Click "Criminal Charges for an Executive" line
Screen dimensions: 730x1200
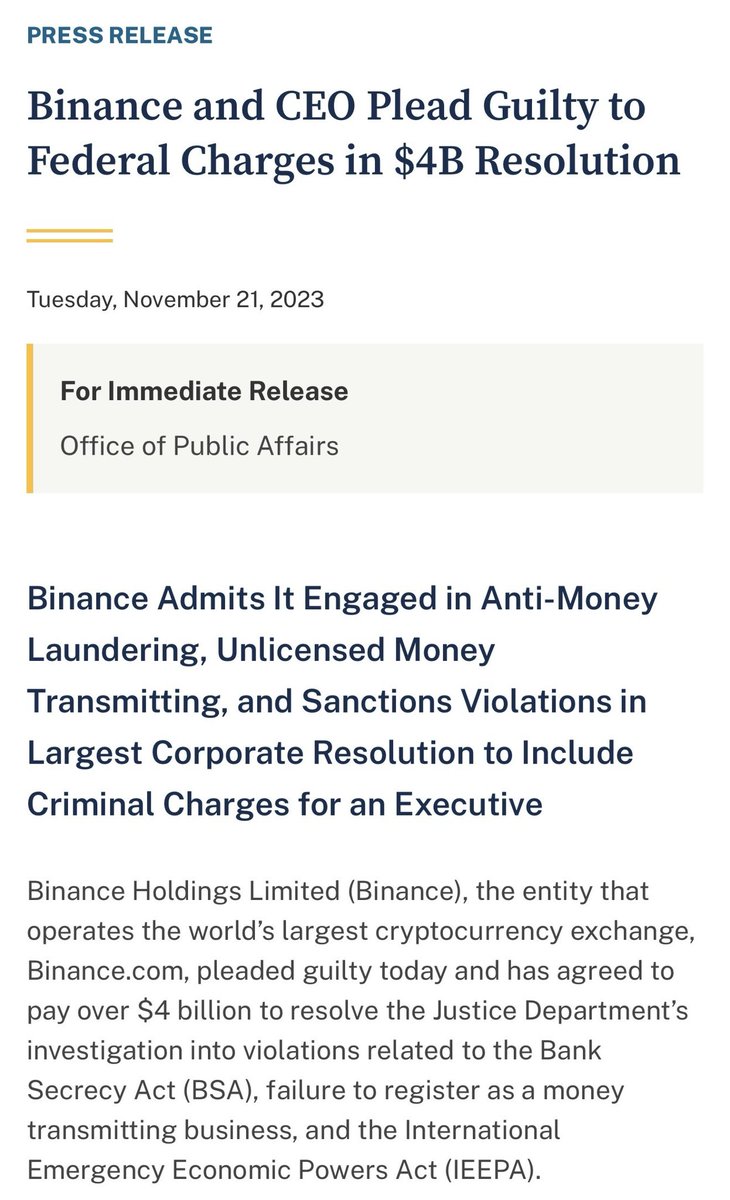tap(284, 804)
